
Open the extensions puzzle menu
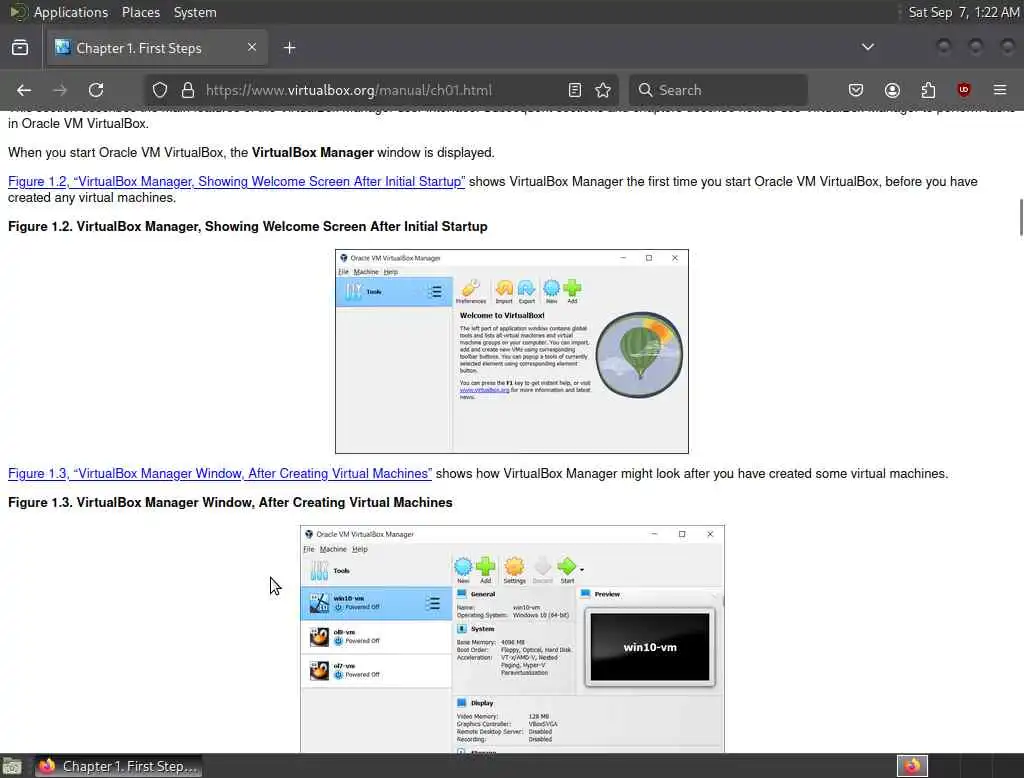928,90
